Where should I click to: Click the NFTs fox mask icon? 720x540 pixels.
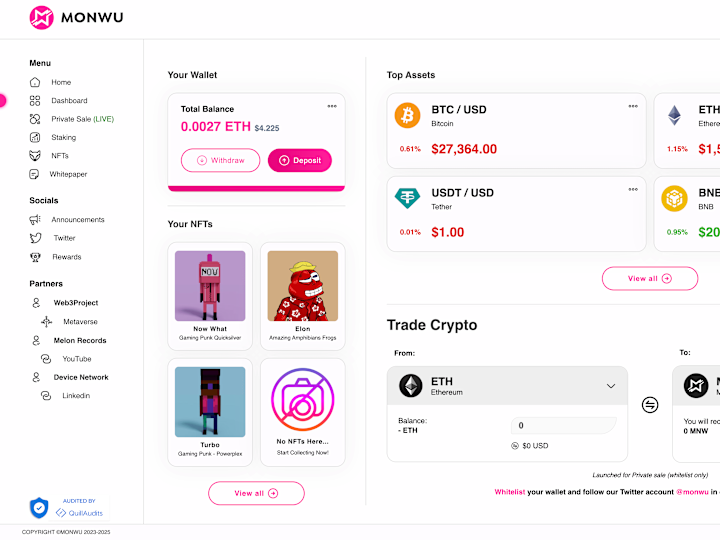[x=35, y=156]
